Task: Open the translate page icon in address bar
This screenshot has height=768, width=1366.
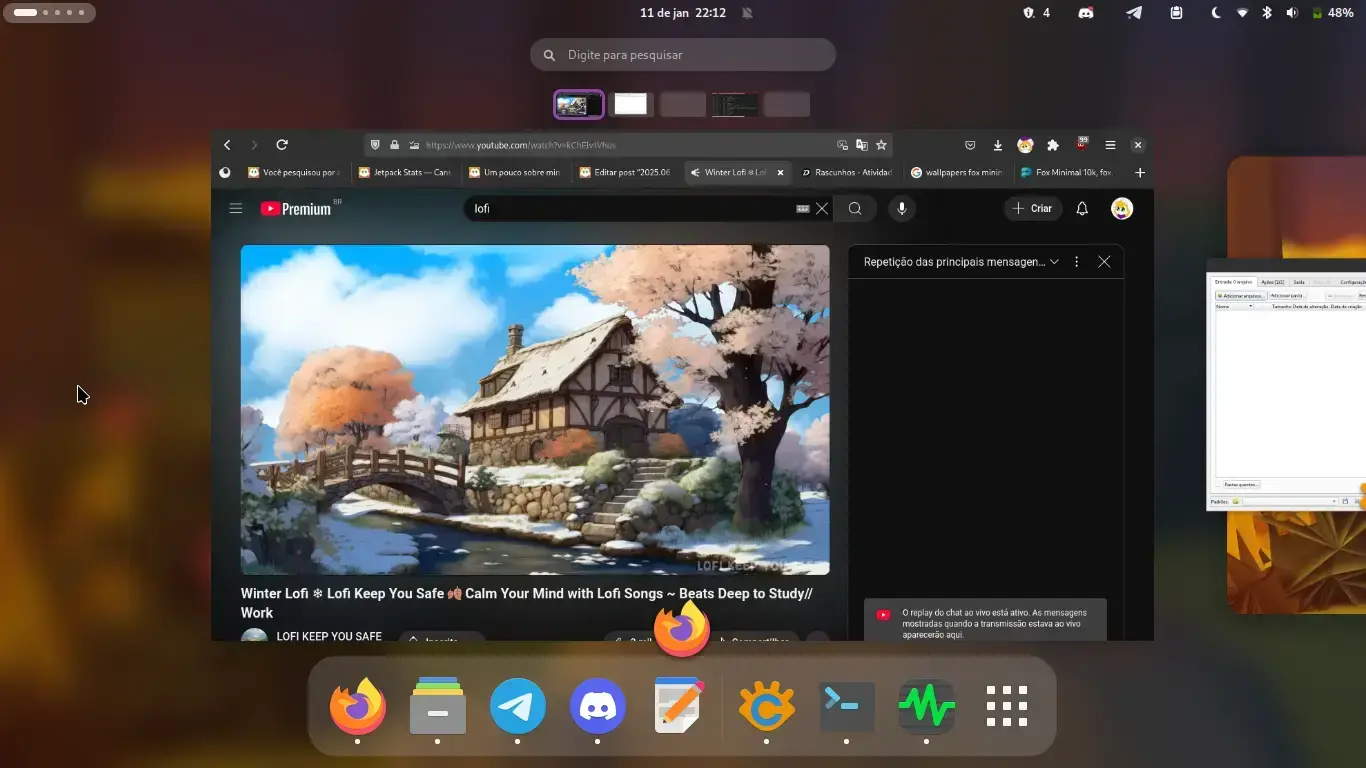Action: pos(862,145)
